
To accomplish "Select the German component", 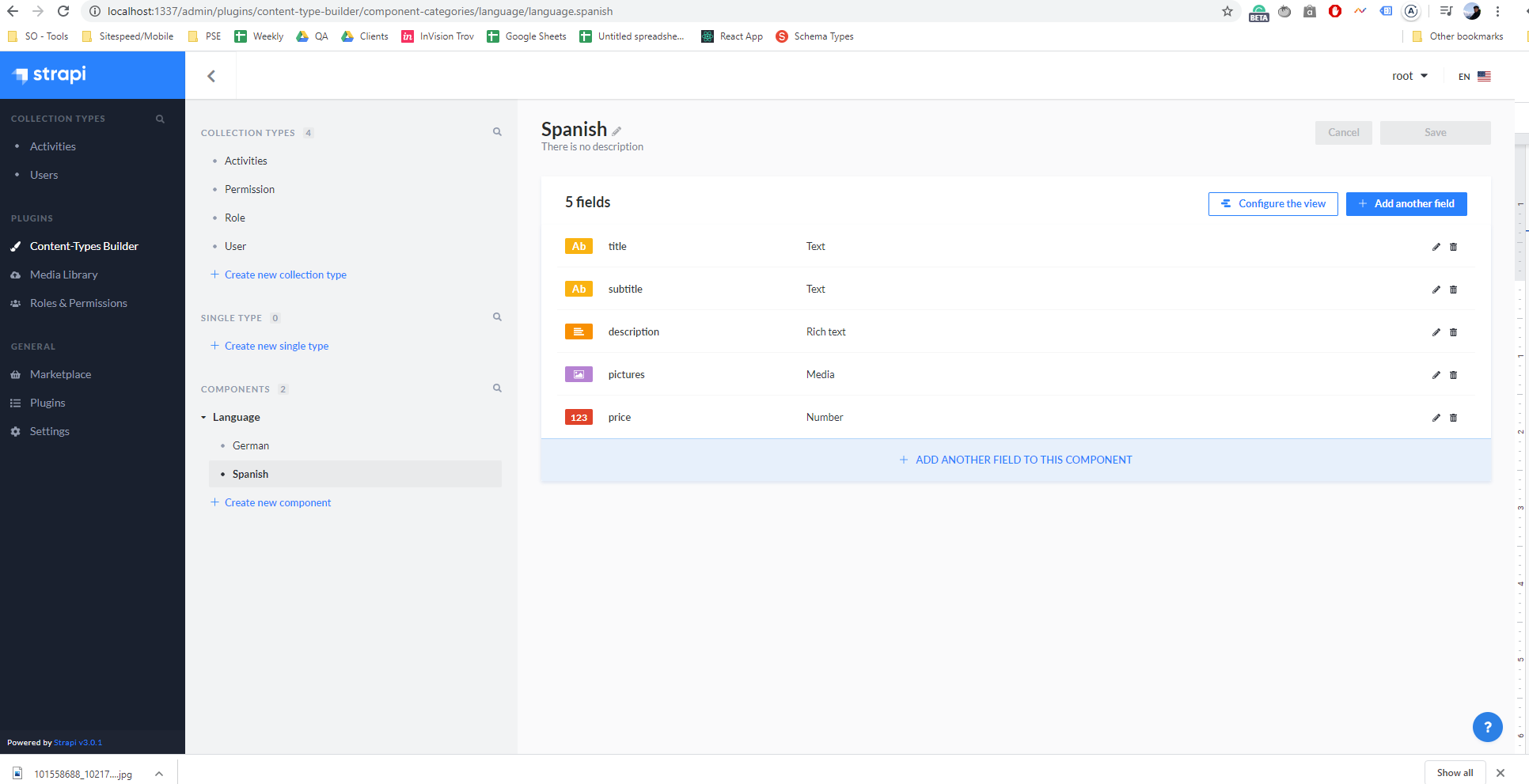I will coord(251,445).
